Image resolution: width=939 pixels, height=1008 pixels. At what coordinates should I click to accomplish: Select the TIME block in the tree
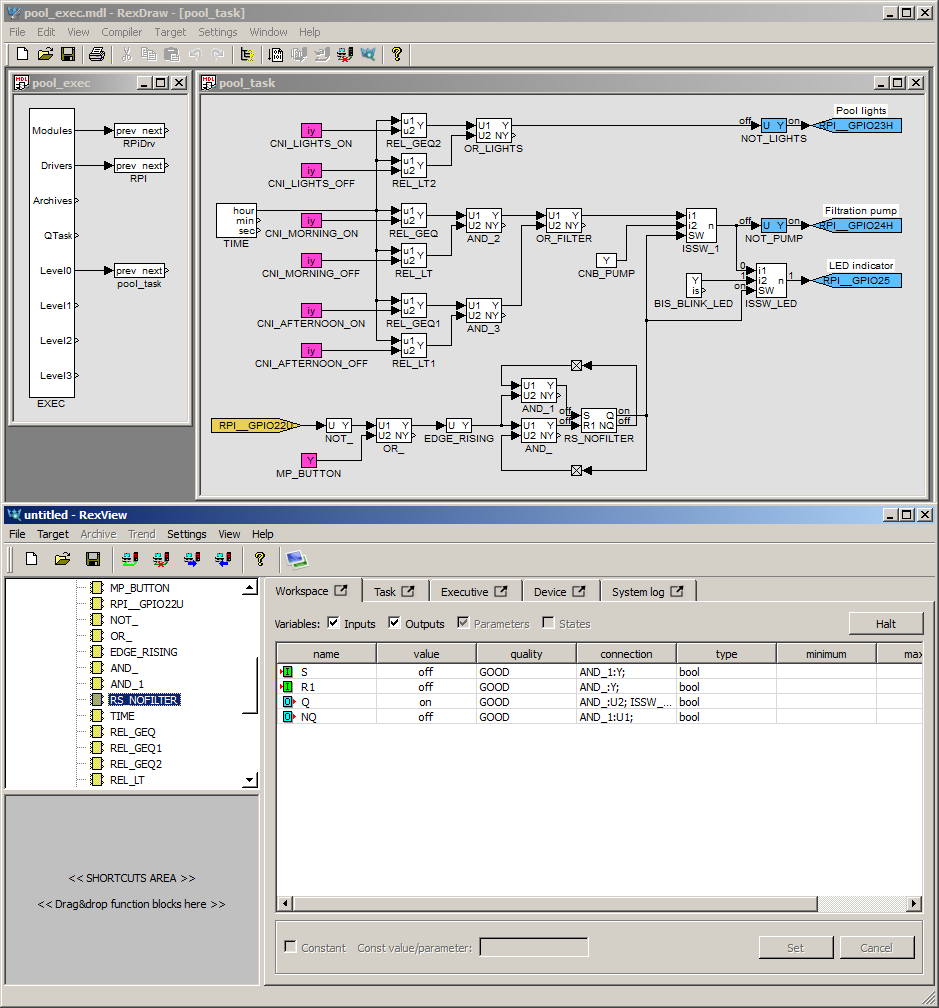(122, 716)
